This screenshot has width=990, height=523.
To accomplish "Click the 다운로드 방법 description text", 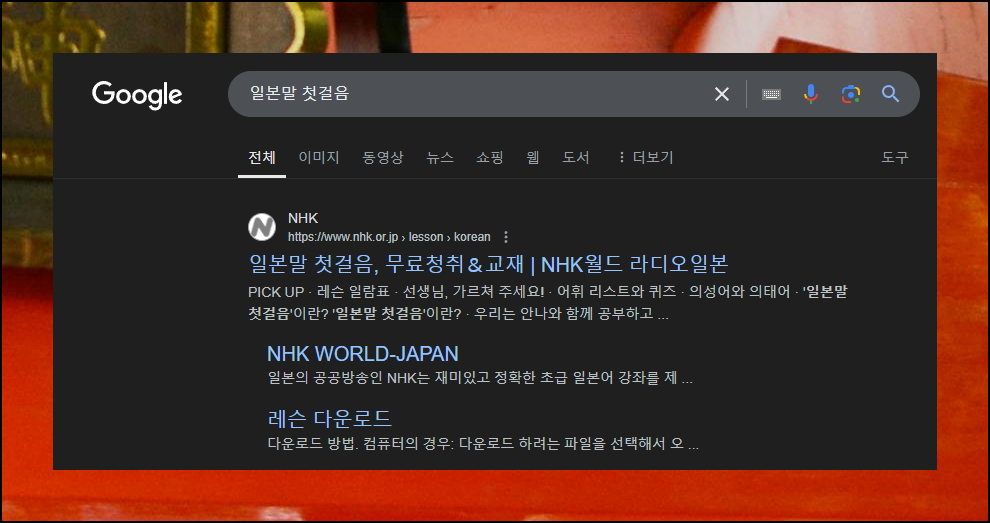I will tap(483, 444).
